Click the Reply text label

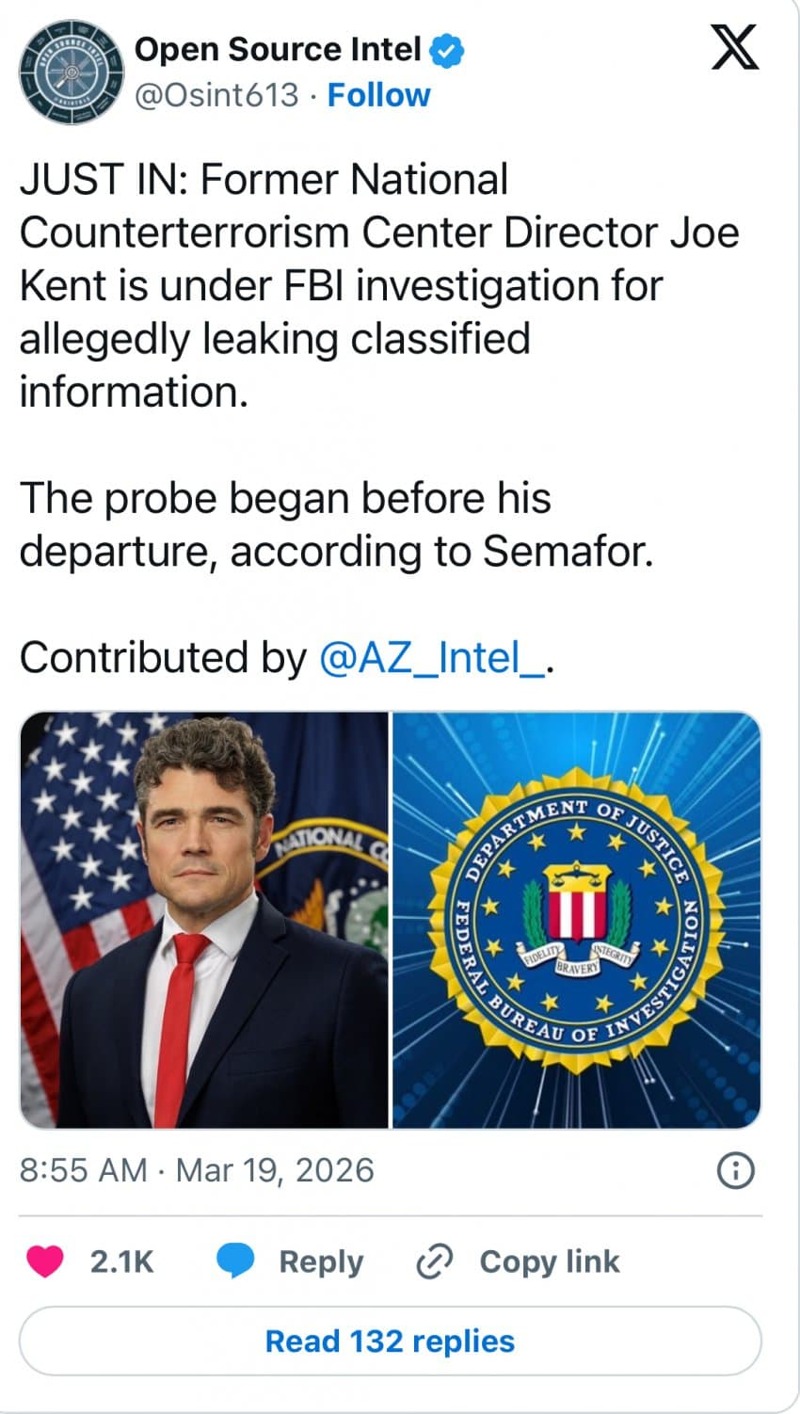pyautogui.click(x=320, y=1261)
